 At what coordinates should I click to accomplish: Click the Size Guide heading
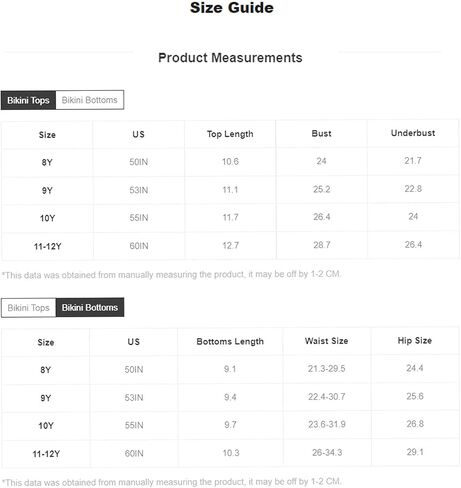tap(232, 8)
